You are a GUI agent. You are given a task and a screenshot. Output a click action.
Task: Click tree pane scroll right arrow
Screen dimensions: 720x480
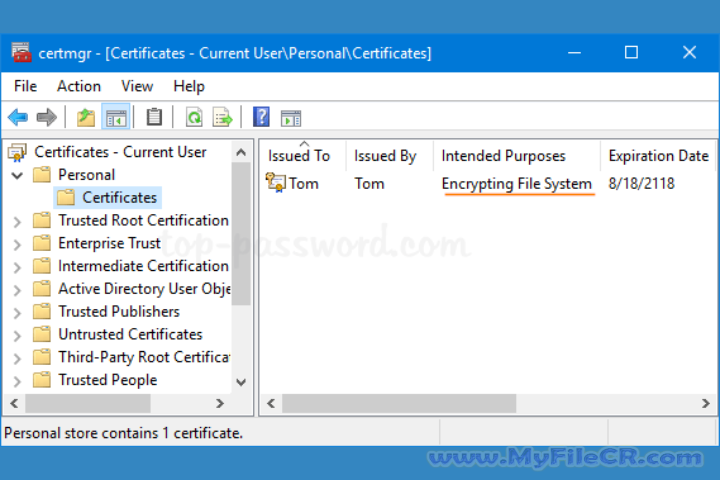(x=220, y=403)
